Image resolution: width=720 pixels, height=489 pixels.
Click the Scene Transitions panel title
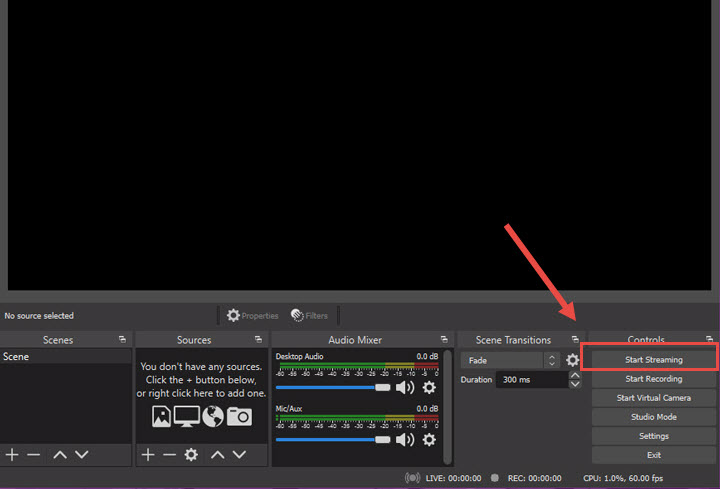pyautogui.click(x=513, y=340)
